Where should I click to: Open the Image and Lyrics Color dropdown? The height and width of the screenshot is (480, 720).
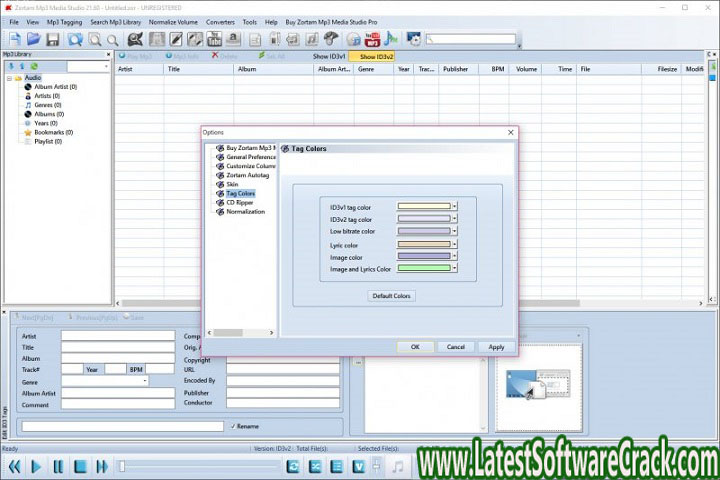454,268
